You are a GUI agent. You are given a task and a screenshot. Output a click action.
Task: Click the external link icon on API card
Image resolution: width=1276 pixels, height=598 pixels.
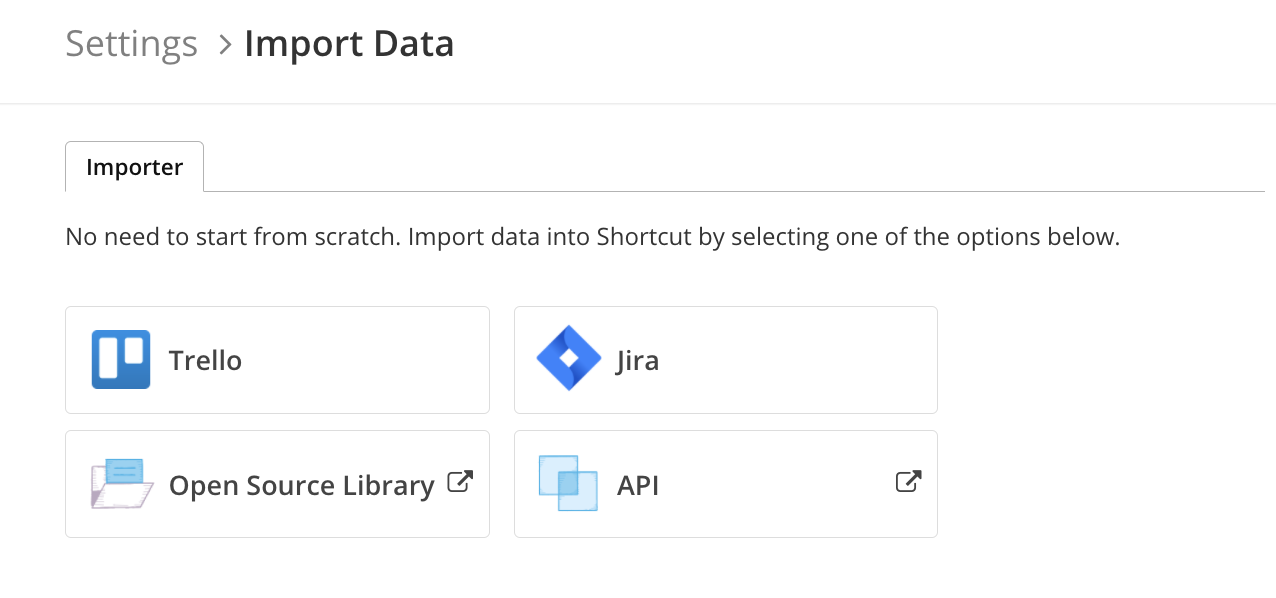(x=908, y=482)
